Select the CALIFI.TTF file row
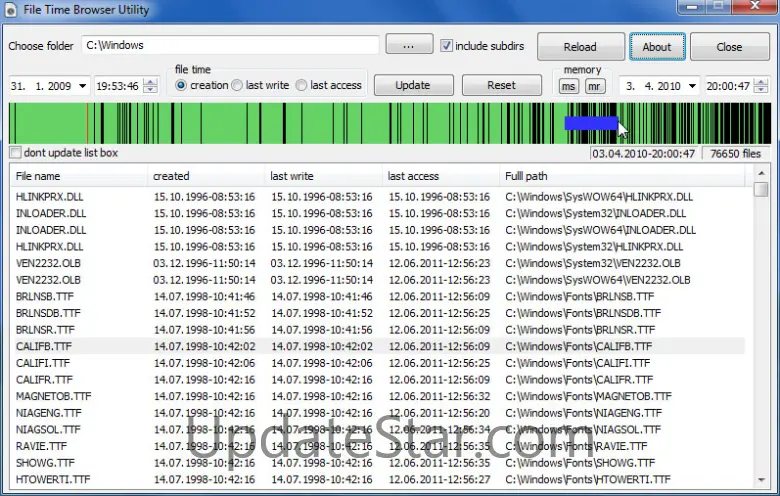Viewport: 780px width, 496px height. pyautogui.click(x=378, y=363)
